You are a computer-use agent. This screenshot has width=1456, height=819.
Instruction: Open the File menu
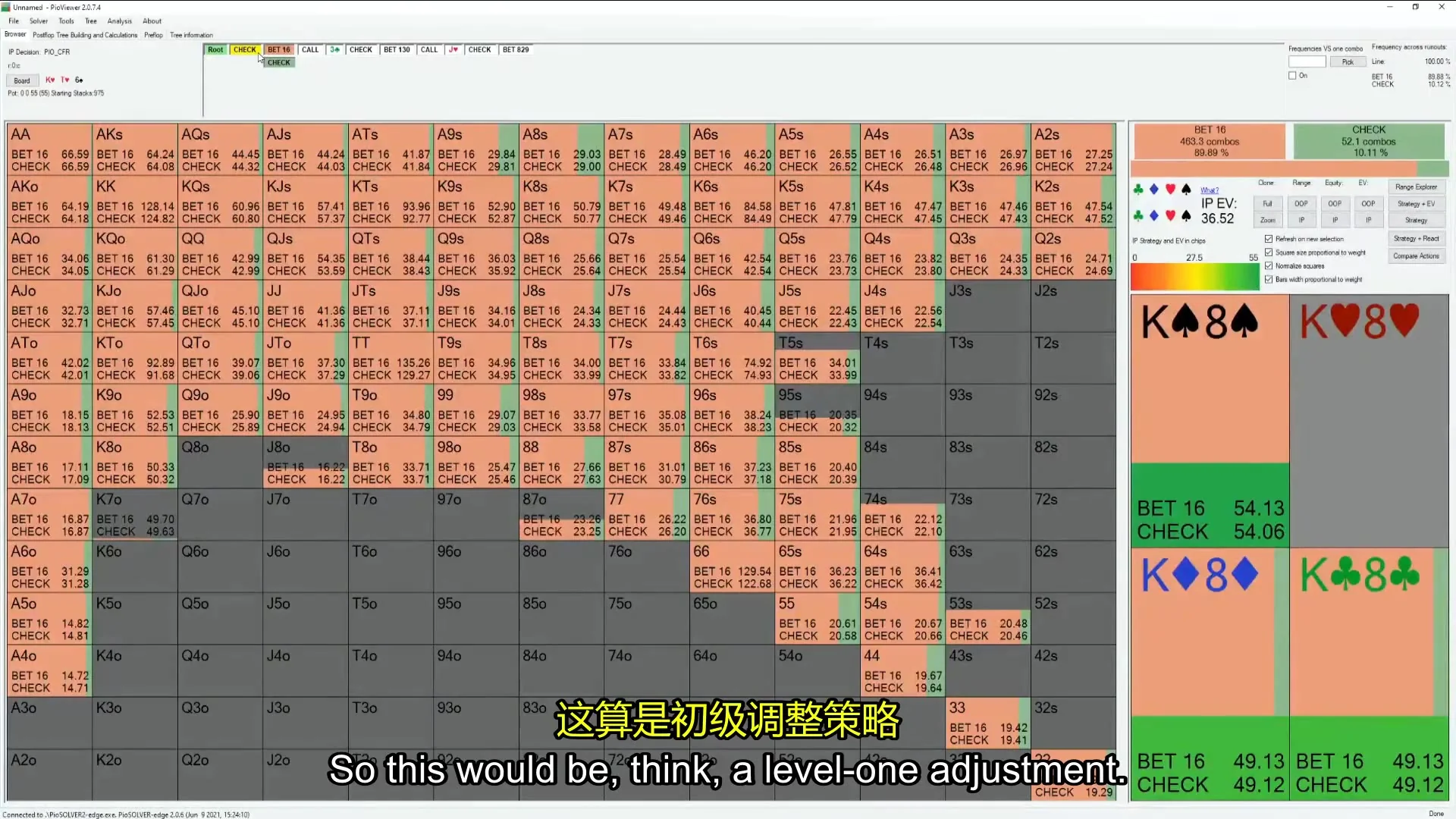(x=14, y=21)
